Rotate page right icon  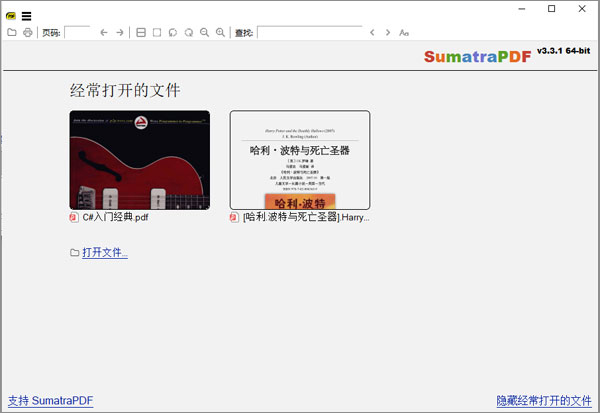click(189, 33)
